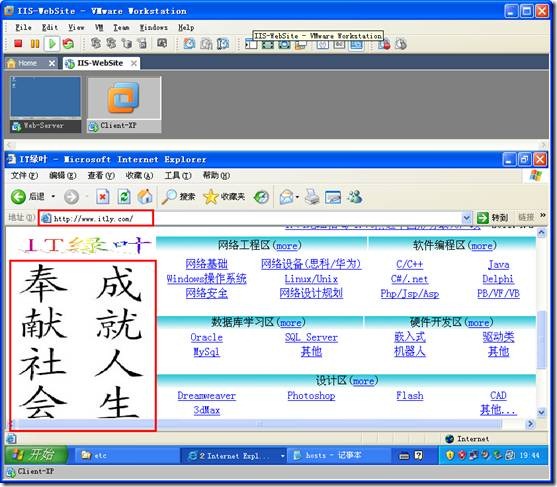The height and width of the screenshot is (487, 557).
Task: Click the IE Messenger people icon
Action: pyautogui.click(x=355, y=196)
